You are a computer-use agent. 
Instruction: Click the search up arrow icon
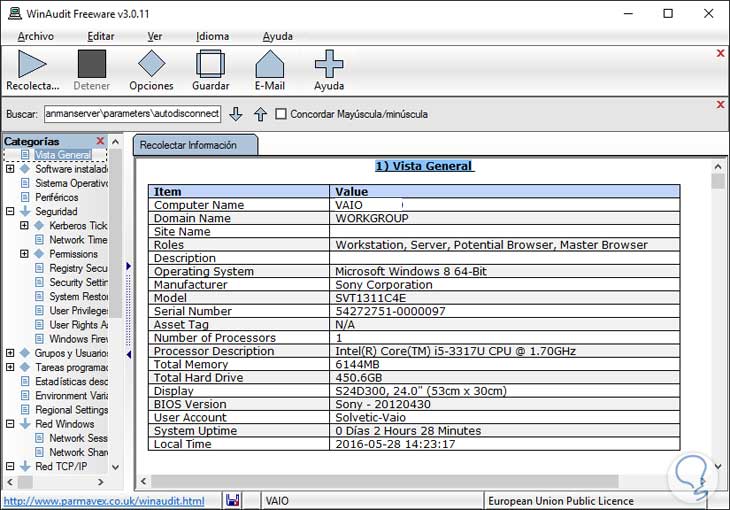pos(260,114)
